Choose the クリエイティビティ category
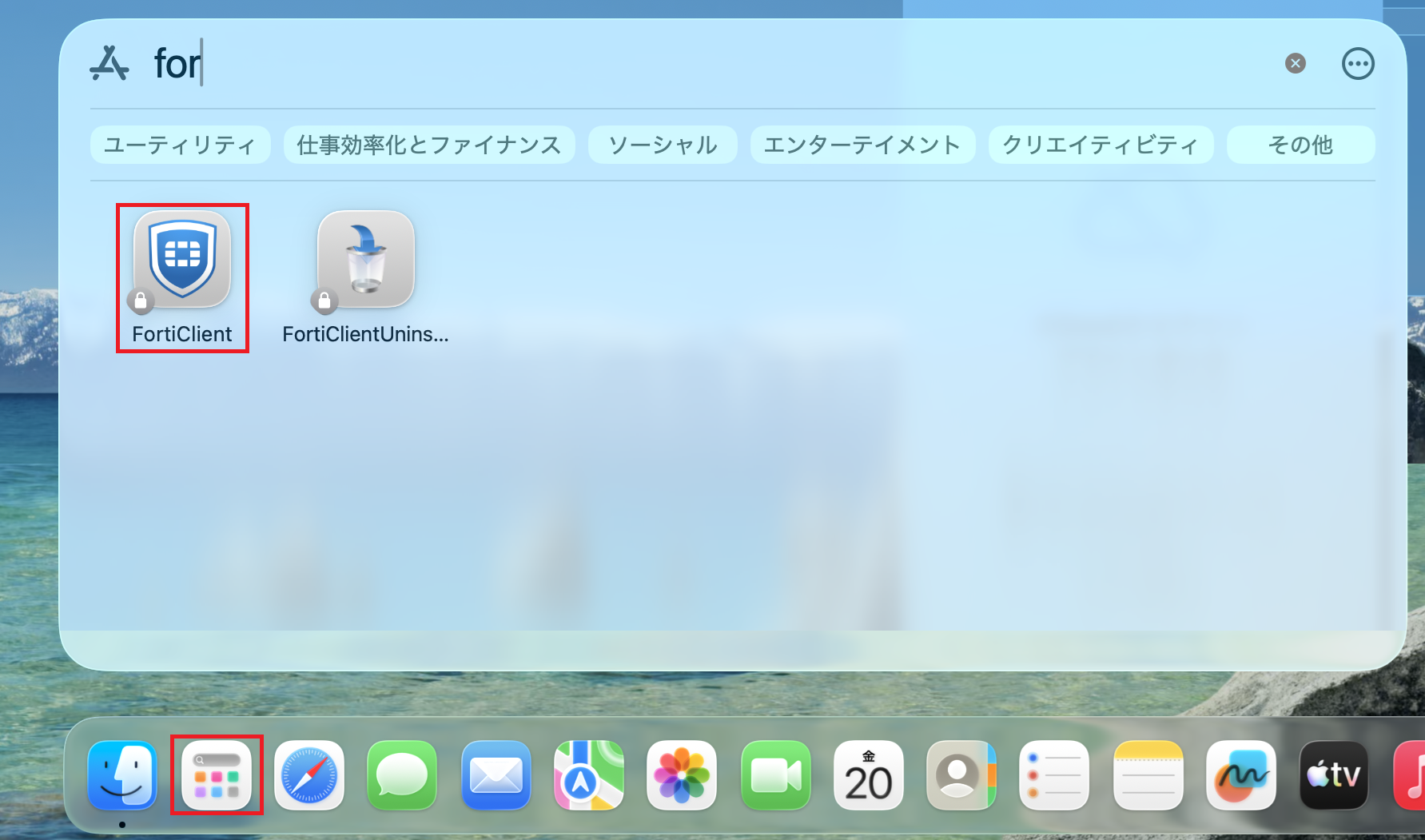 (1101, 145)
